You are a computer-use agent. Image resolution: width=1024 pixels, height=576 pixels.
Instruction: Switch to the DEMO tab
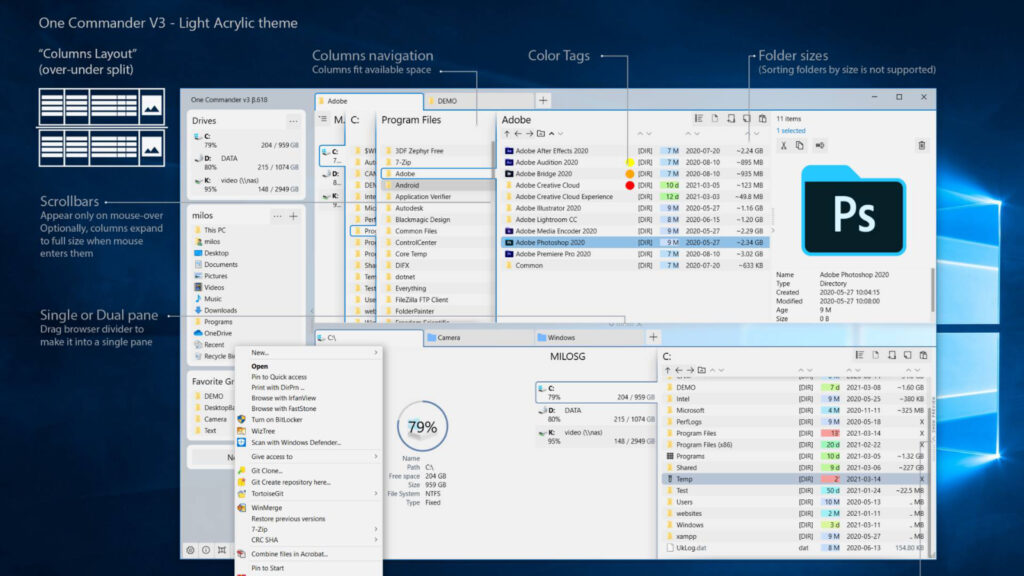[479, 101]
